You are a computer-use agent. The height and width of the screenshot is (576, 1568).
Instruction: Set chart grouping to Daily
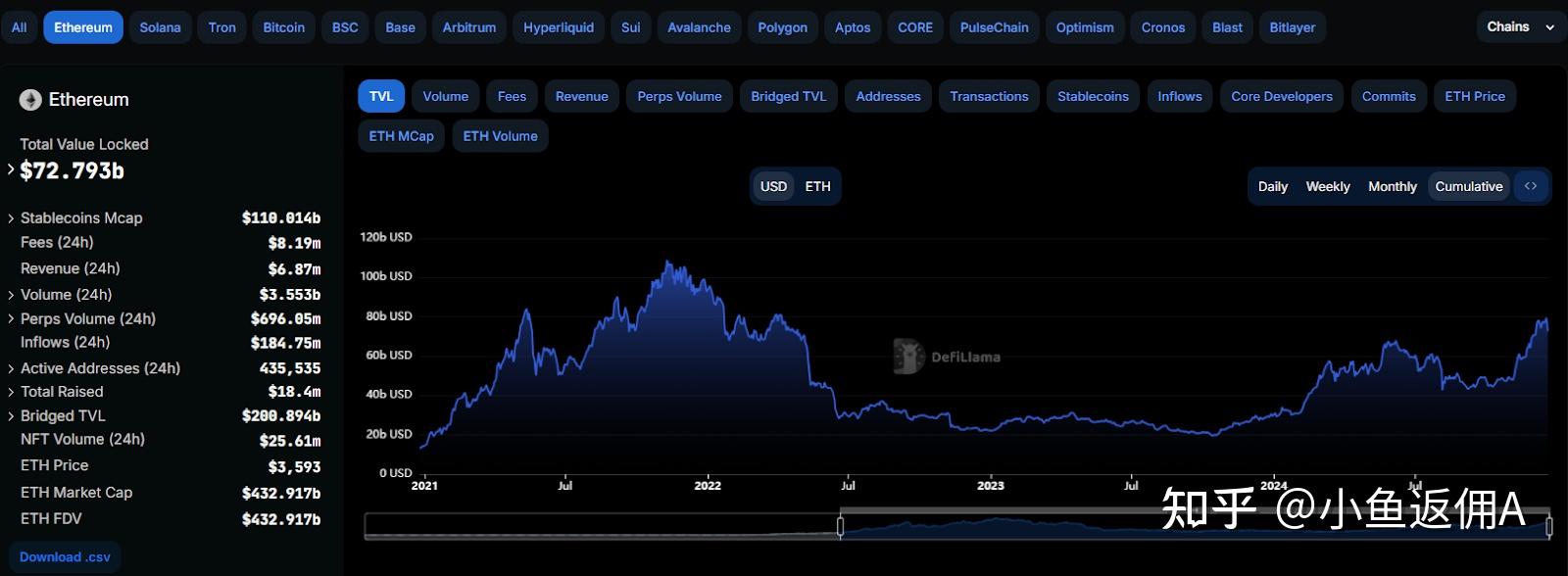1273,186
